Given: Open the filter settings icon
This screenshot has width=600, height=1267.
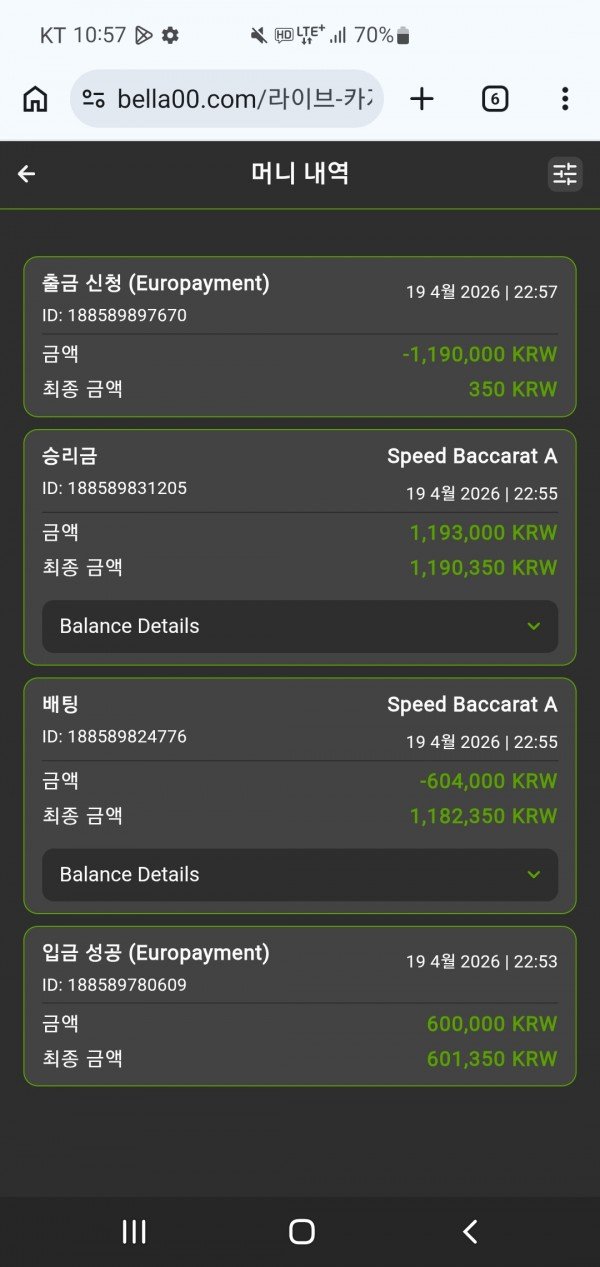Looking at the screenshot, I should [565, 174].
